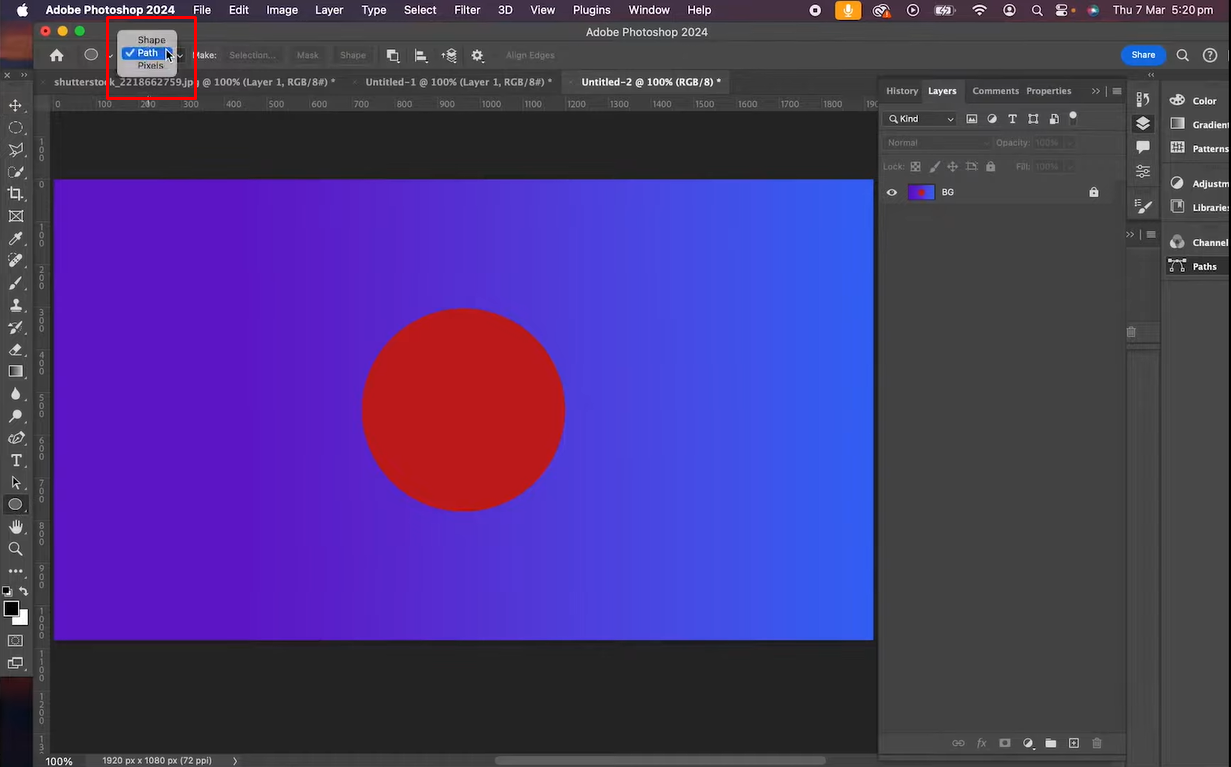
Task: Select the Type tool
Action: [x=15, y=460]
